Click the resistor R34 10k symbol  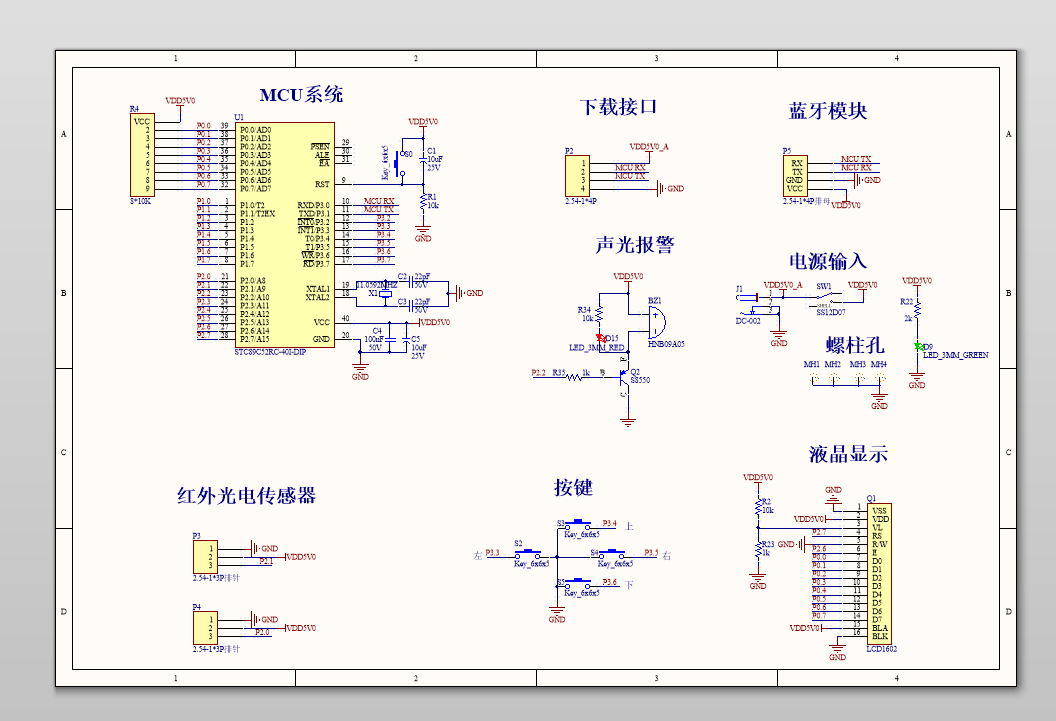coord(599,314)
